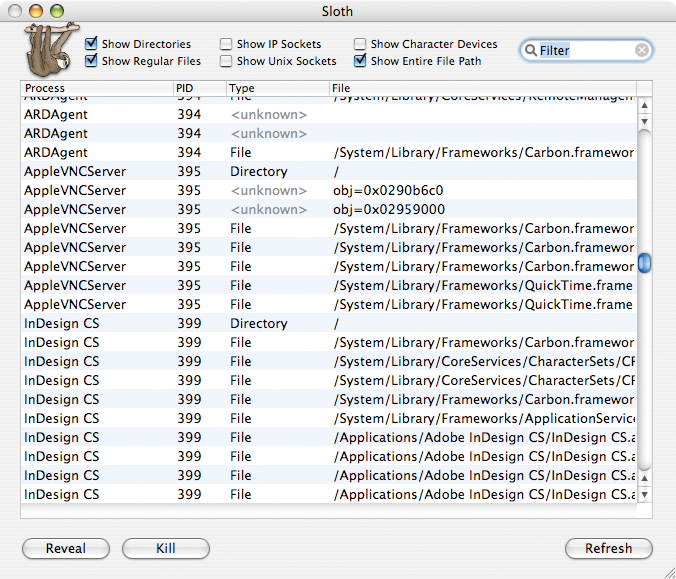Sort by the File column header
The width and height of the screenshot is (676, 579).
(483, 88)
